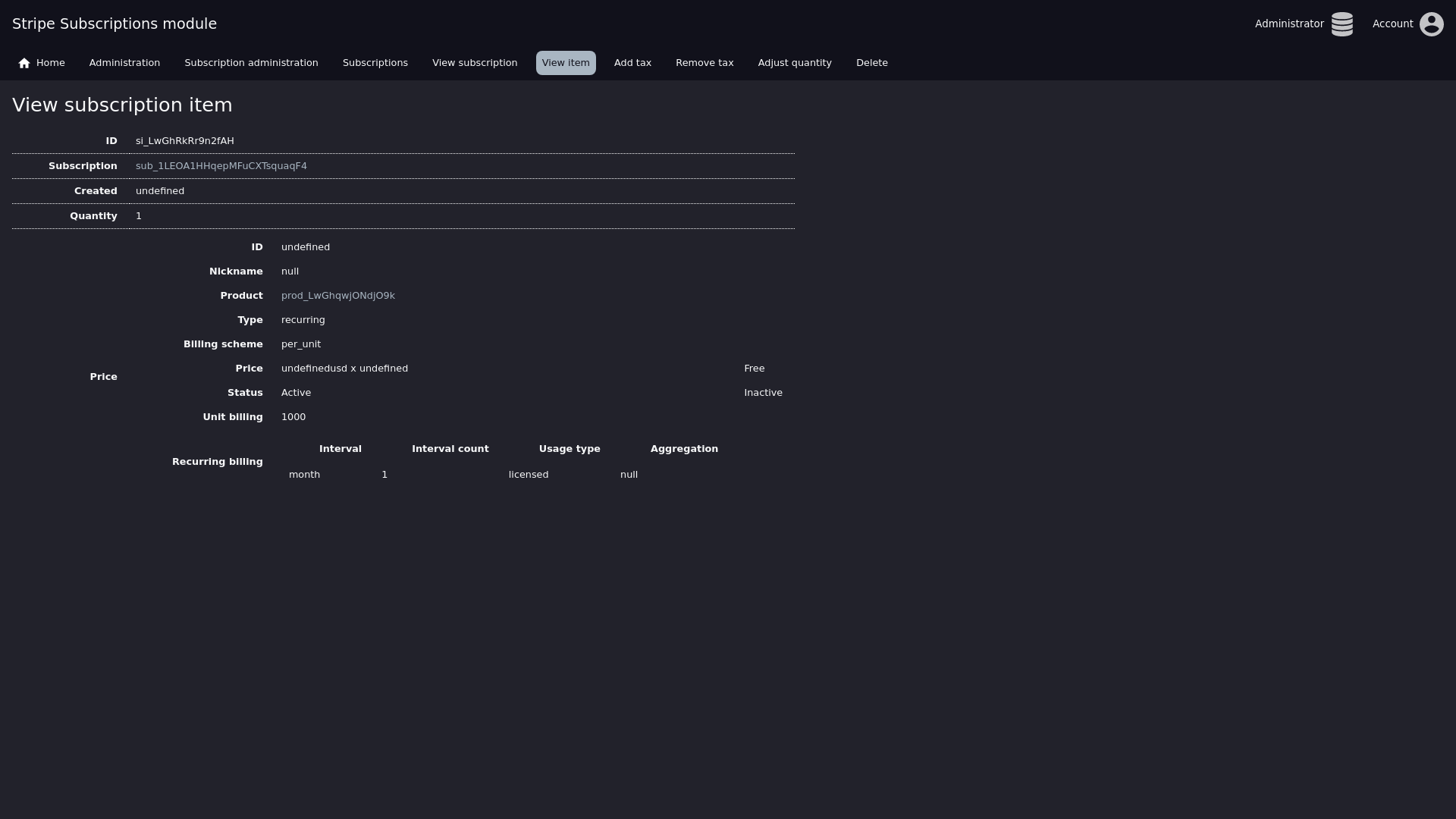Click the Administrator database stack icon
1456x819 pixels.
tap(1341, 24)
